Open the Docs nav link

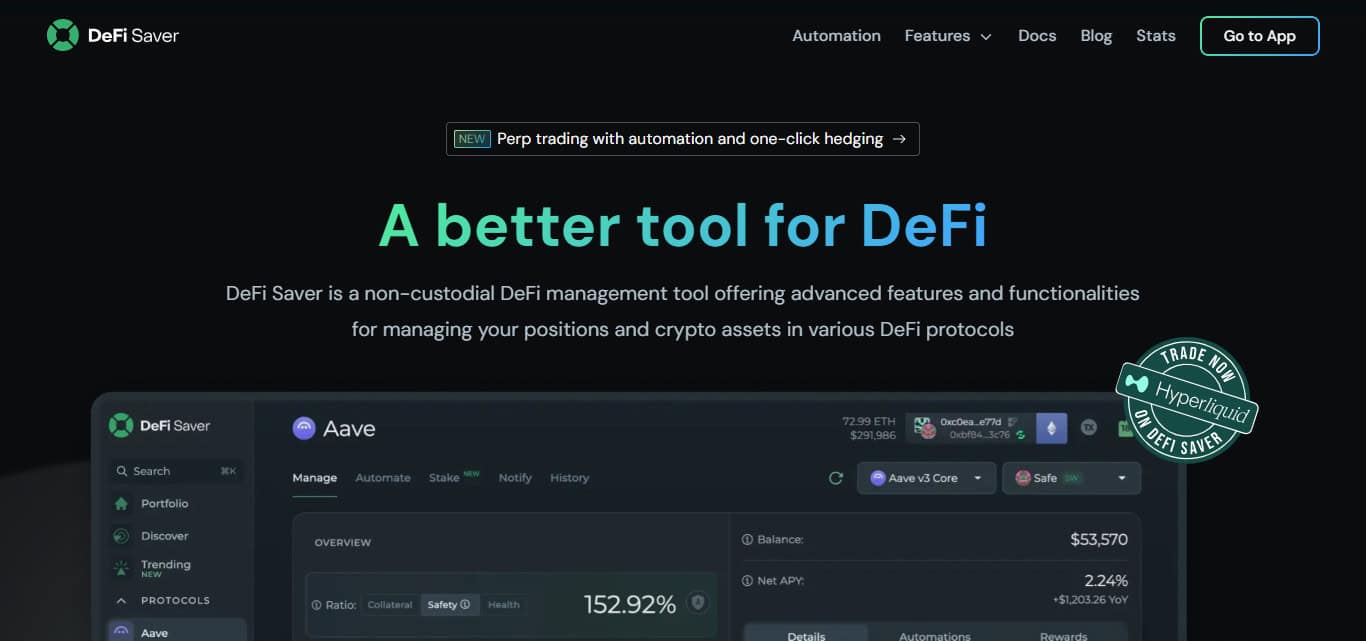pos(1037,36)
